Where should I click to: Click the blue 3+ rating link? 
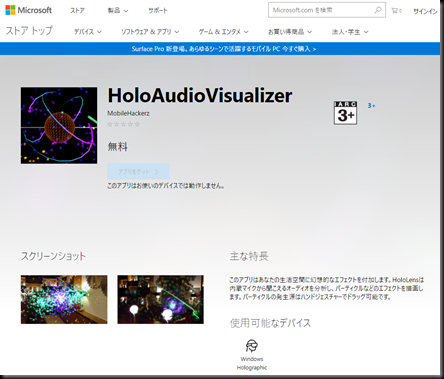[371, 106]
